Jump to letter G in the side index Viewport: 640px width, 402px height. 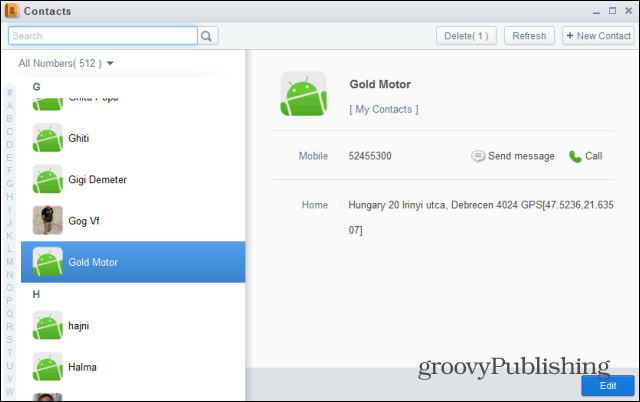[10, 184]
